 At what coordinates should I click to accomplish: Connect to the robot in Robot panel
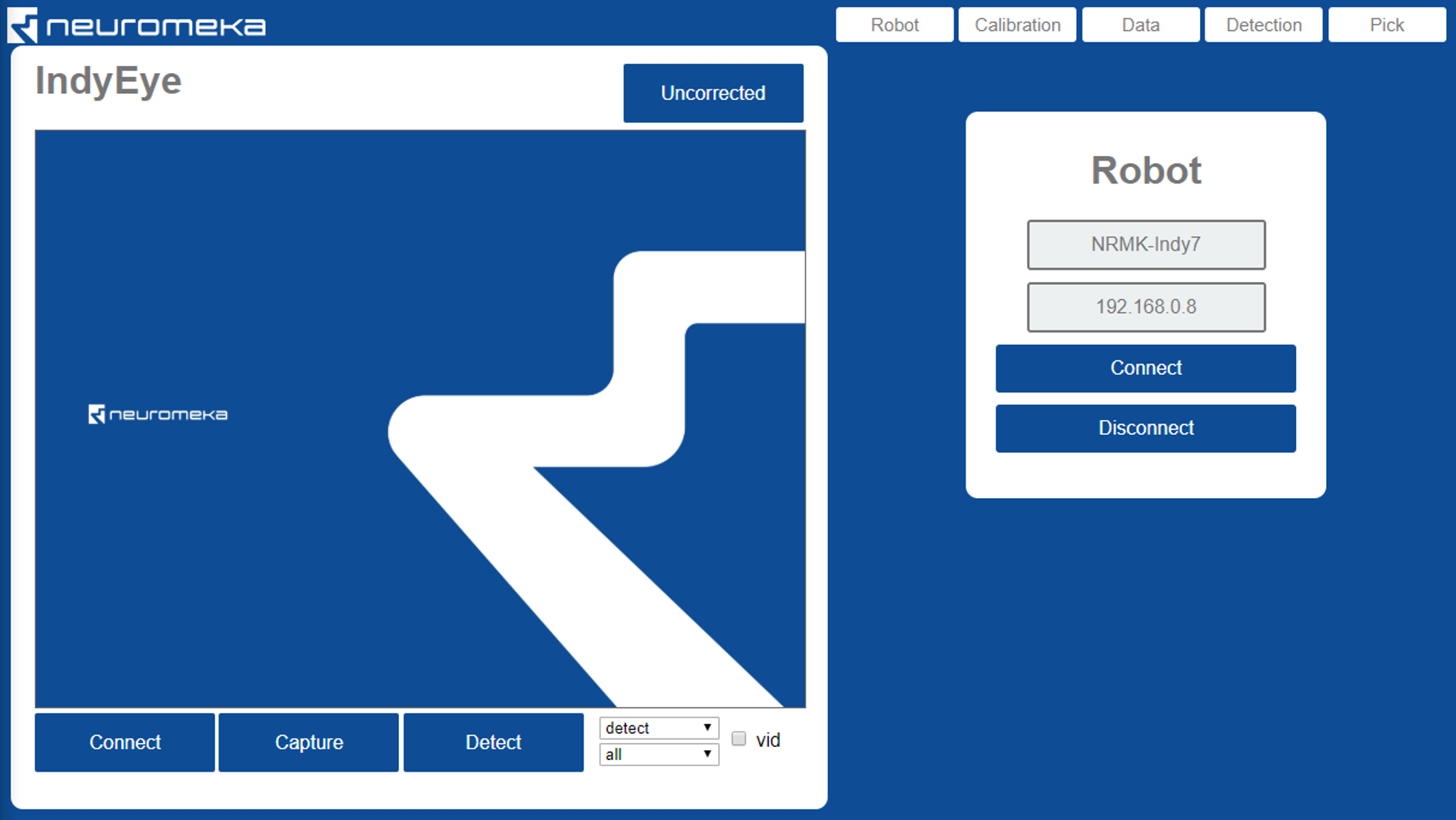[x=1145, y=368]
